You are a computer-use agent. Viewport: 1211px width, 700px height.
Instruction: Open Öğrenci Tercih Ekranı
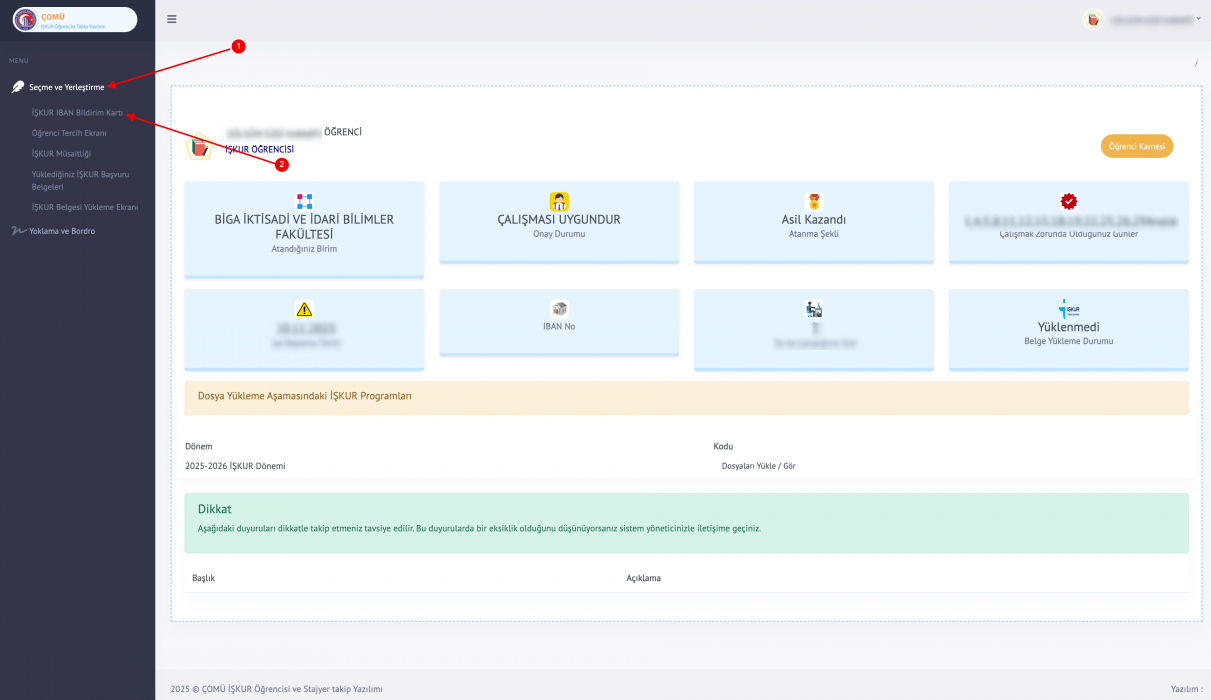click(x=69, y=133)
